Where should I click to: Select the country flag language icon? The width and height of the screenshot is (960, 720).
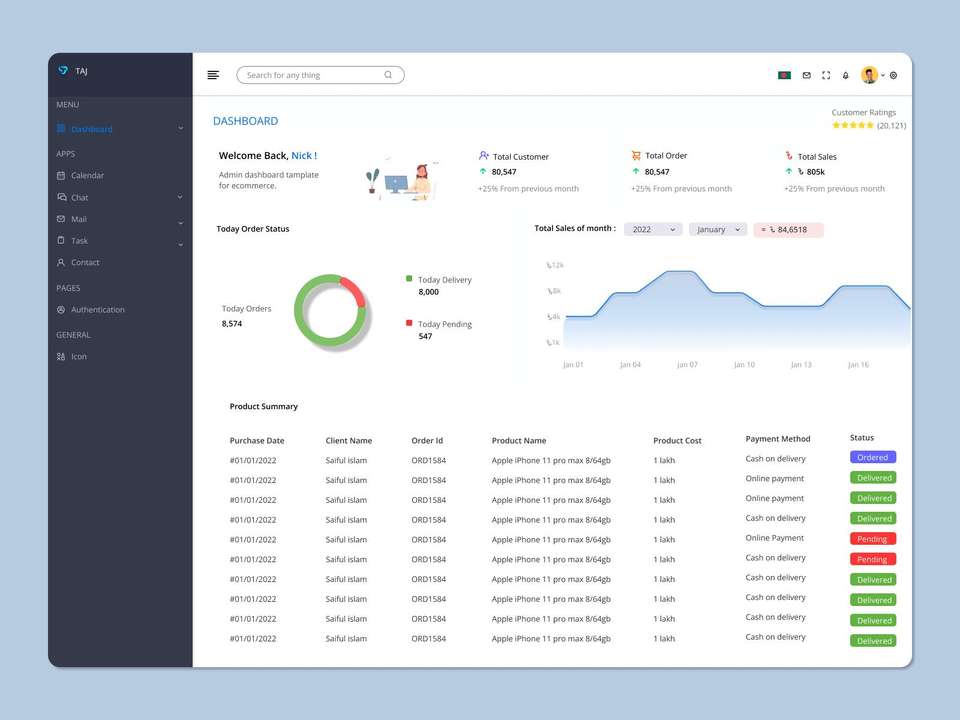(x=784, y=75)
